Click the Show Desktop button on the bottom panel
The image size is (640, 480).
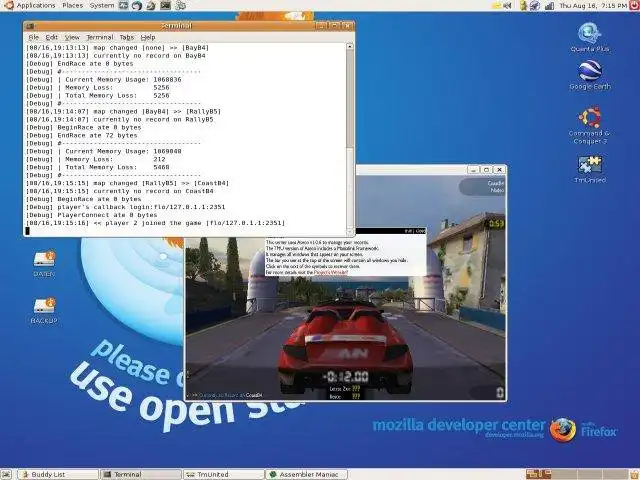(x=7, y=474)
